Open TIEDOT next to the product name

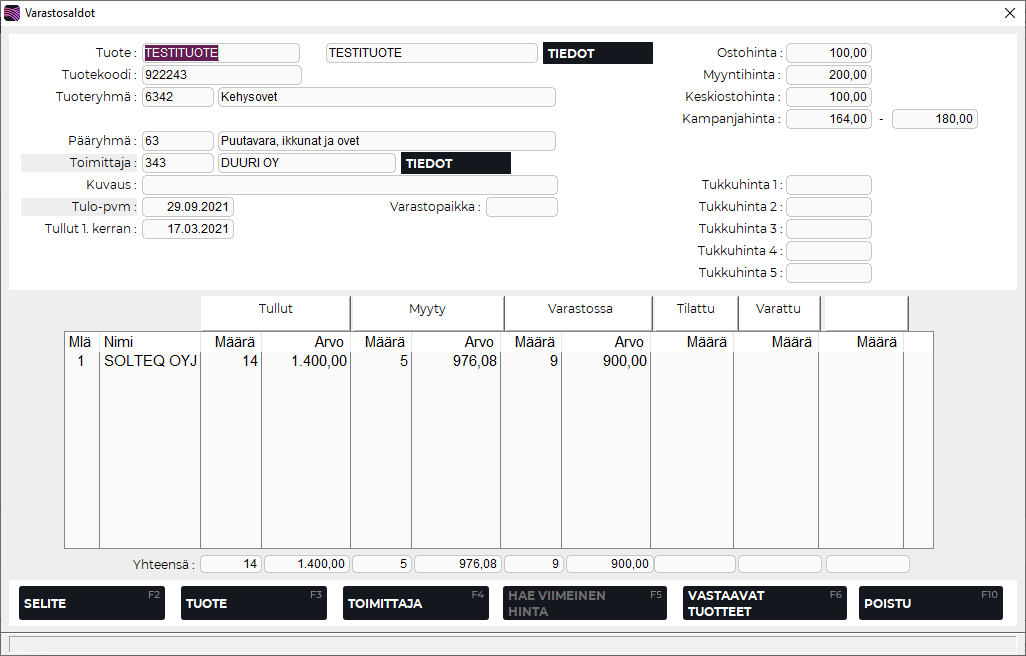pos(597,53)
